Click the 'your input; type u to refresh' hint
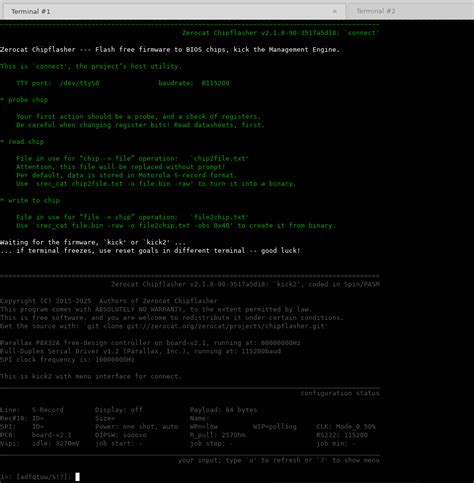Viewport: 474px width, 483px height. pos(279,460)
